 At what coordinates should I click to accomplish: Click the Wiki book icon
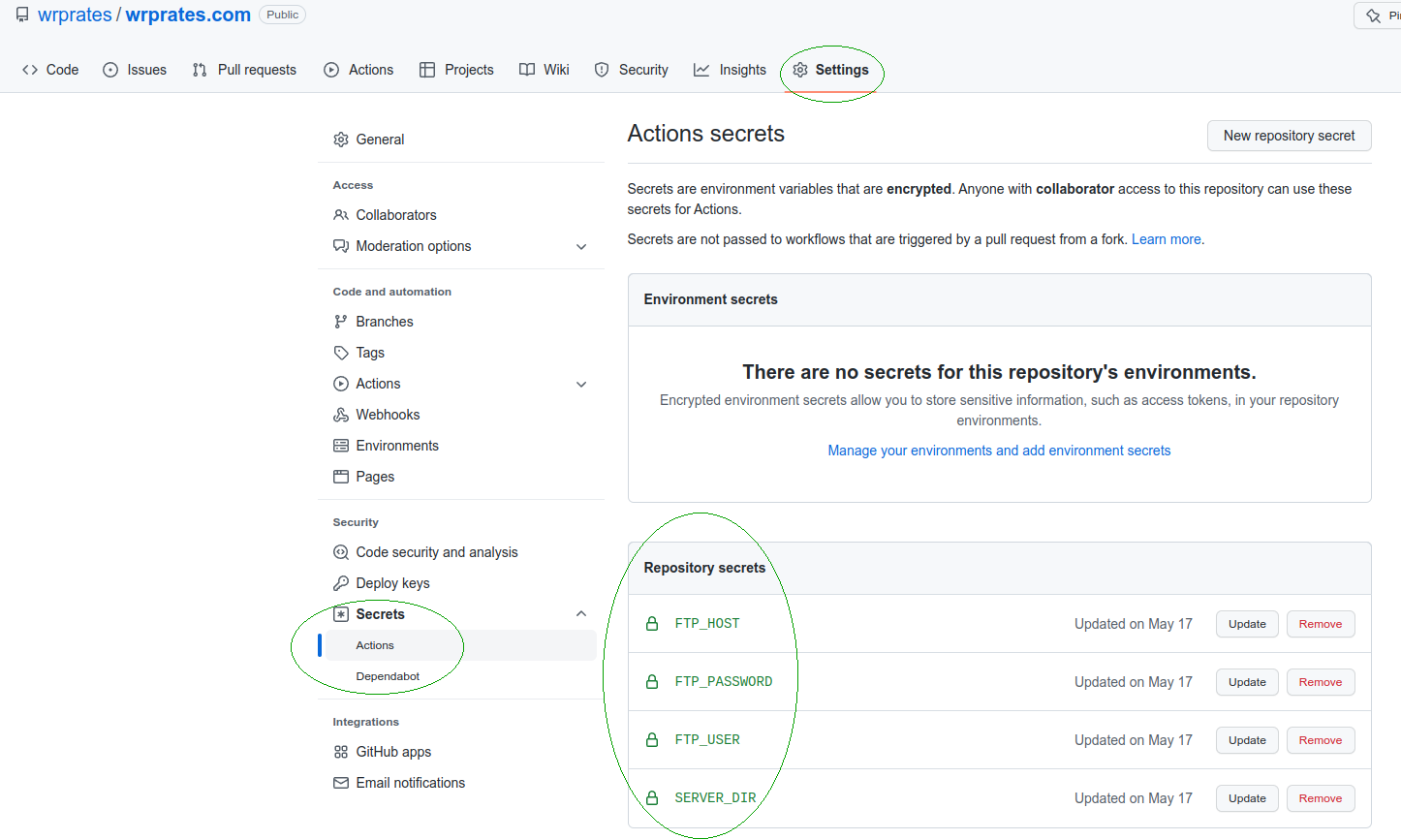527,70
